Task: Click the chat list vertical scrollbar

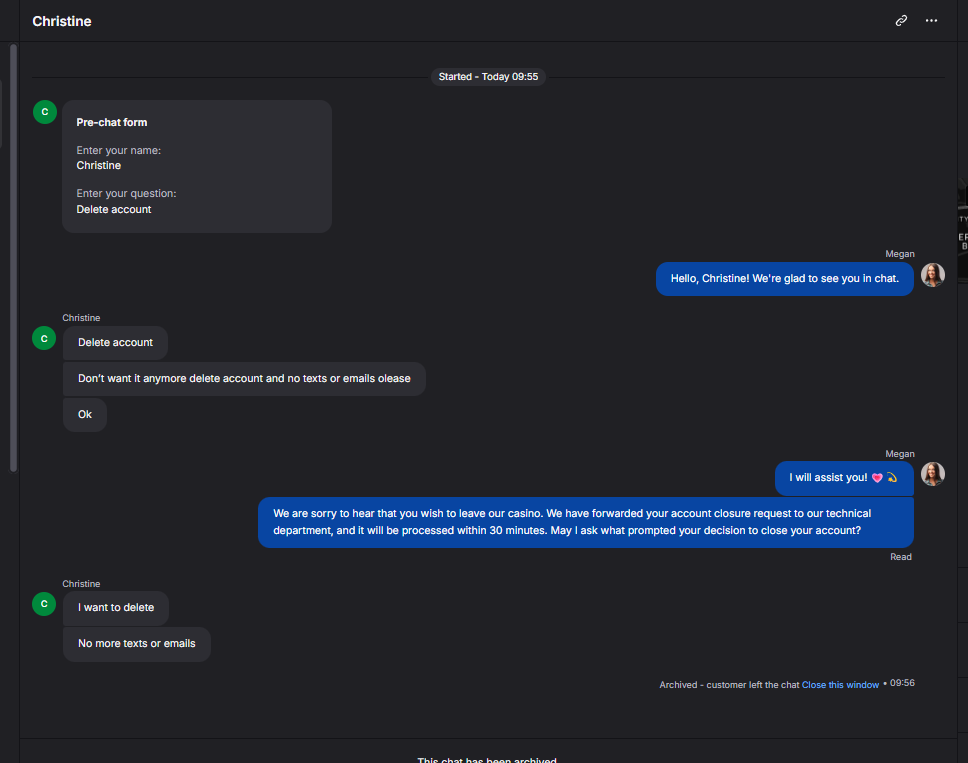Action: pos(14,257)
